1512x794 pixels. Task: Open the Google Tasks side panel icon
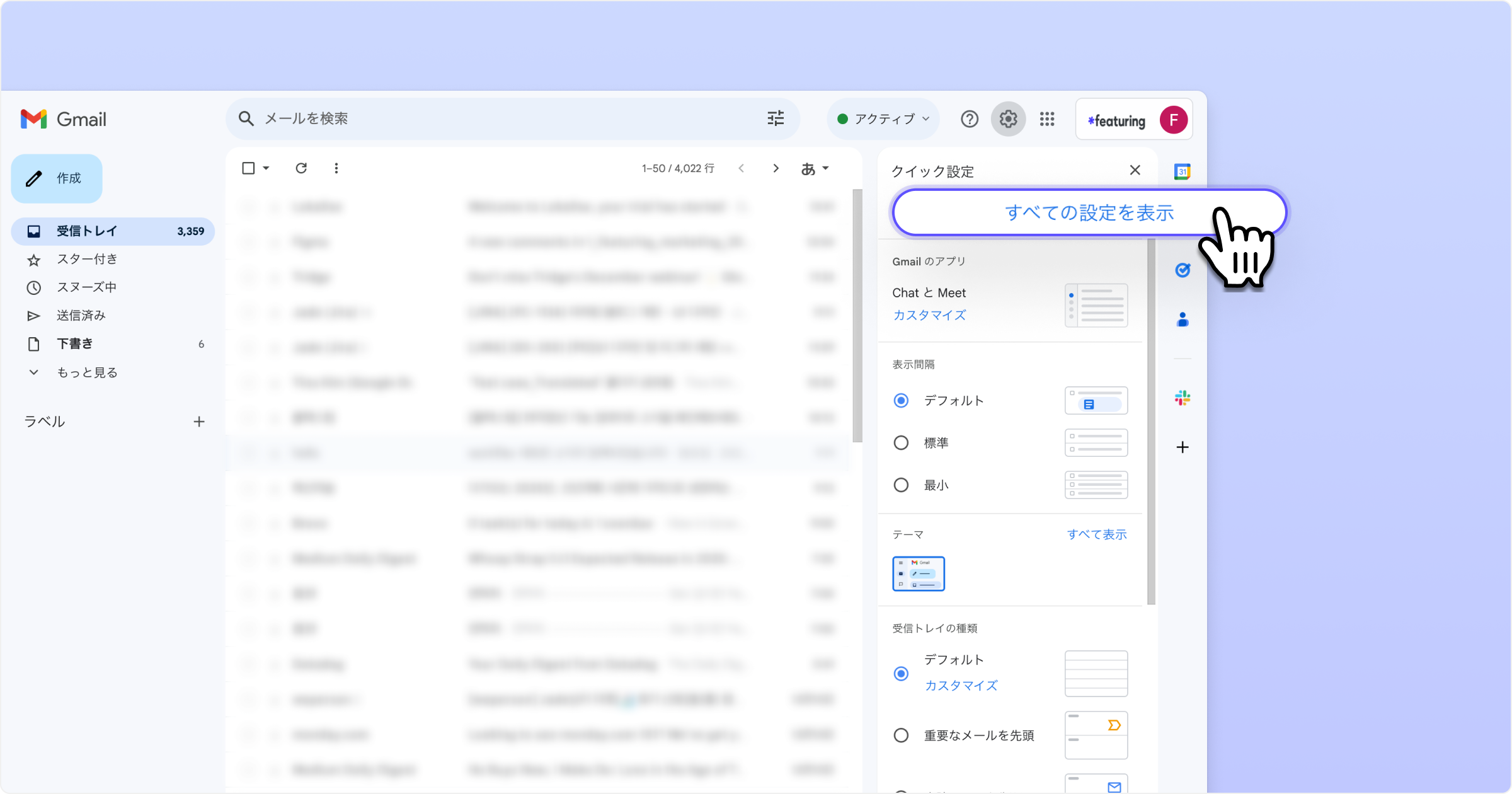click(x=1183, y=270)
